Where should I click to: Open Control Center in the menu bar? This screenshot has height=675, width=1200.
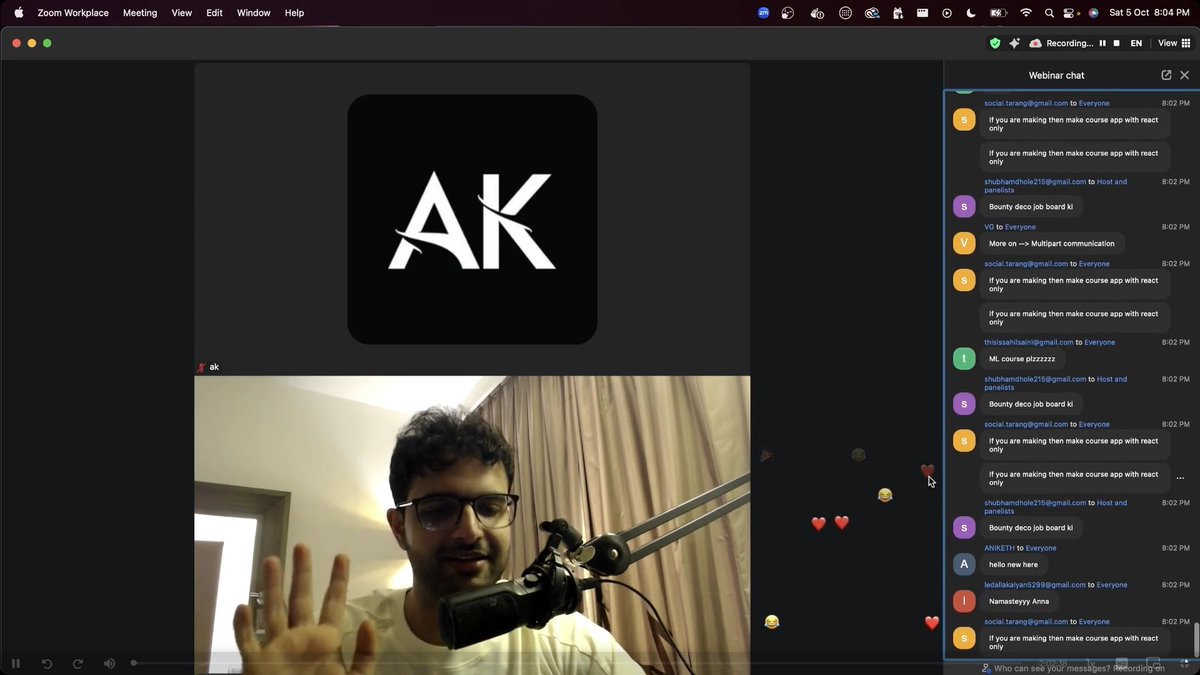click(1071, 13)
